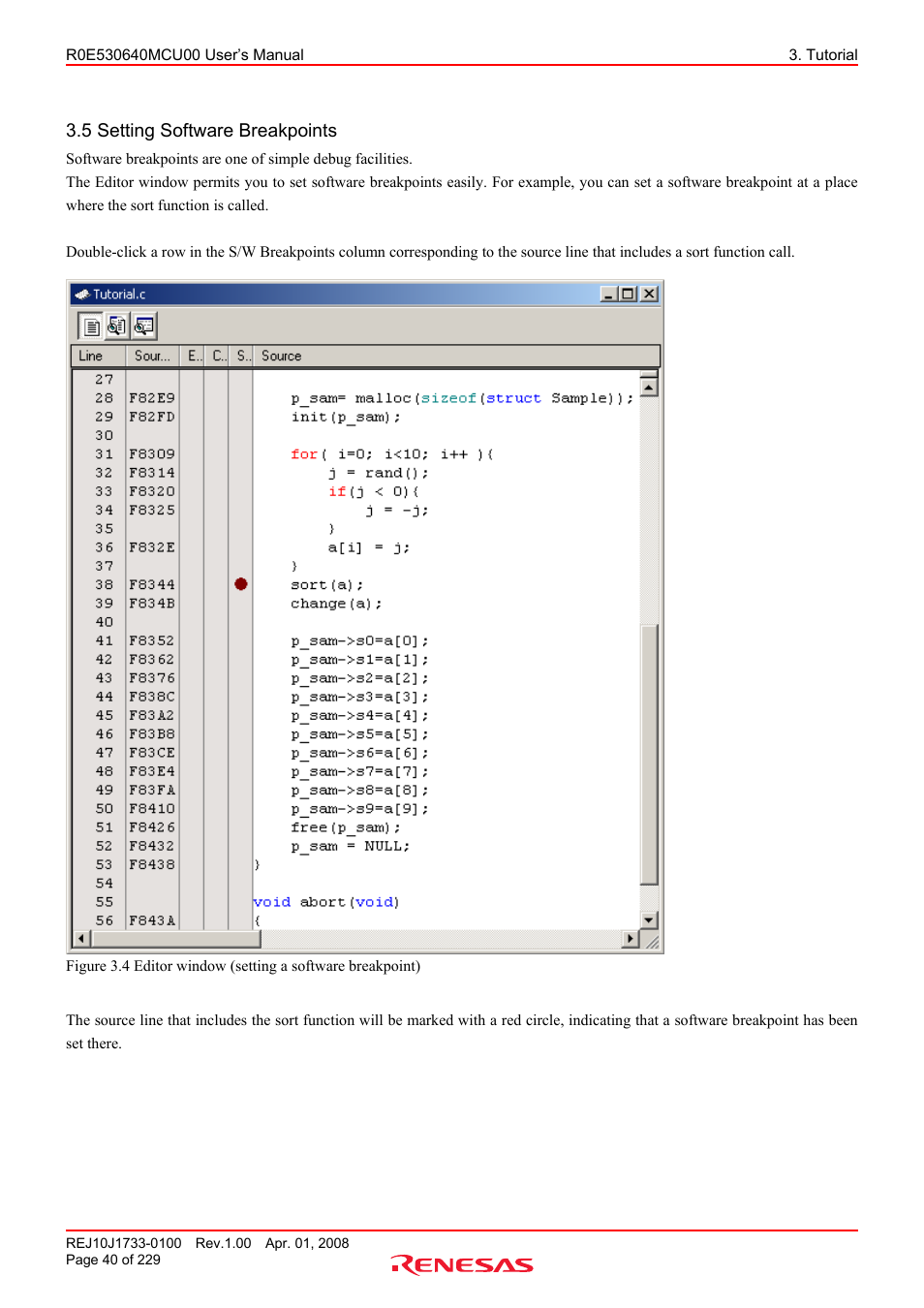Click the Sour... address column header
The width and height of the screenshot is (924, 1308).
coord(154,357)
